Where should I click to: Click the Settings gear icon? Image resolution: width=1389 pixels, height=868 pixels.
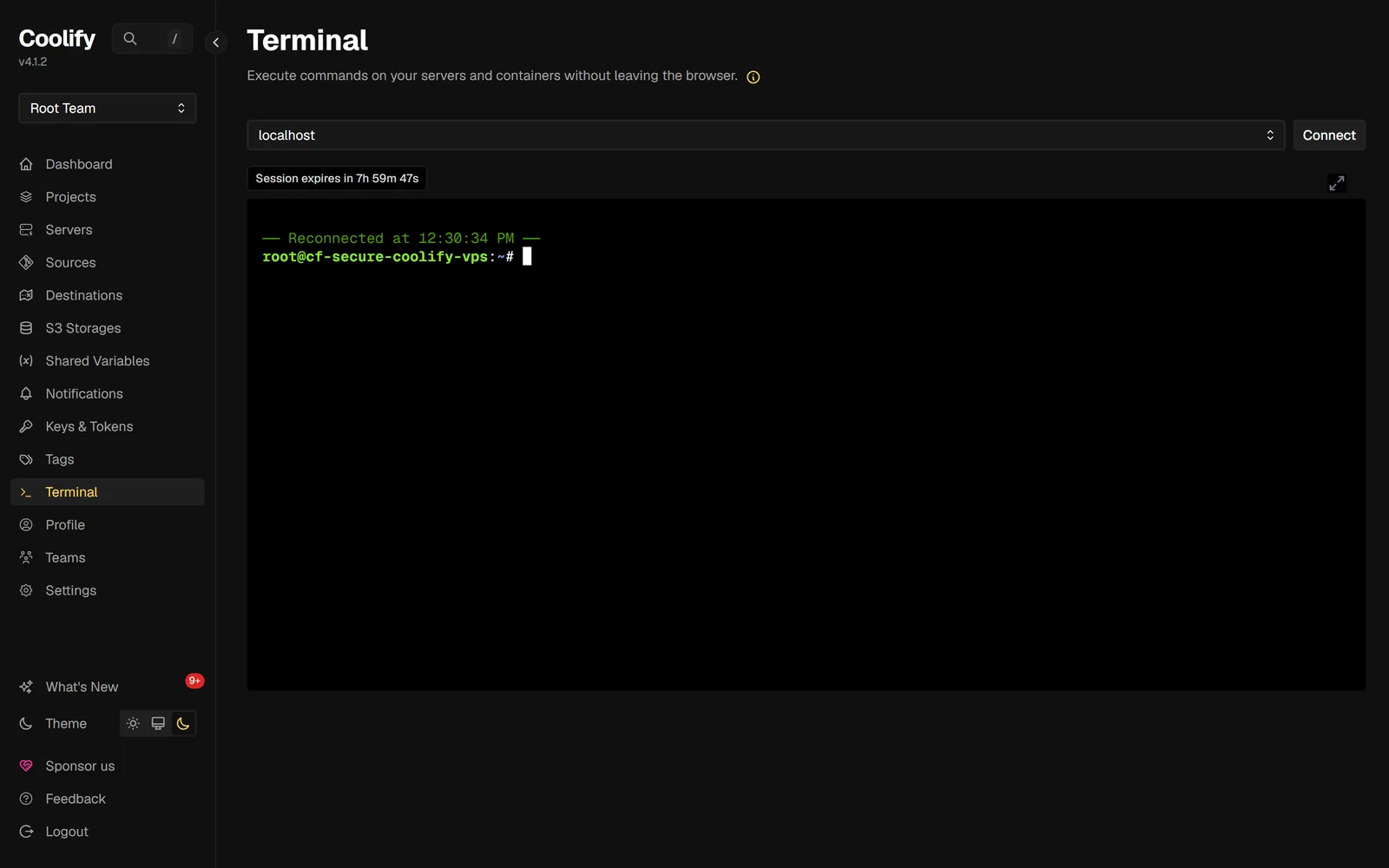click(x=26, y=590)
